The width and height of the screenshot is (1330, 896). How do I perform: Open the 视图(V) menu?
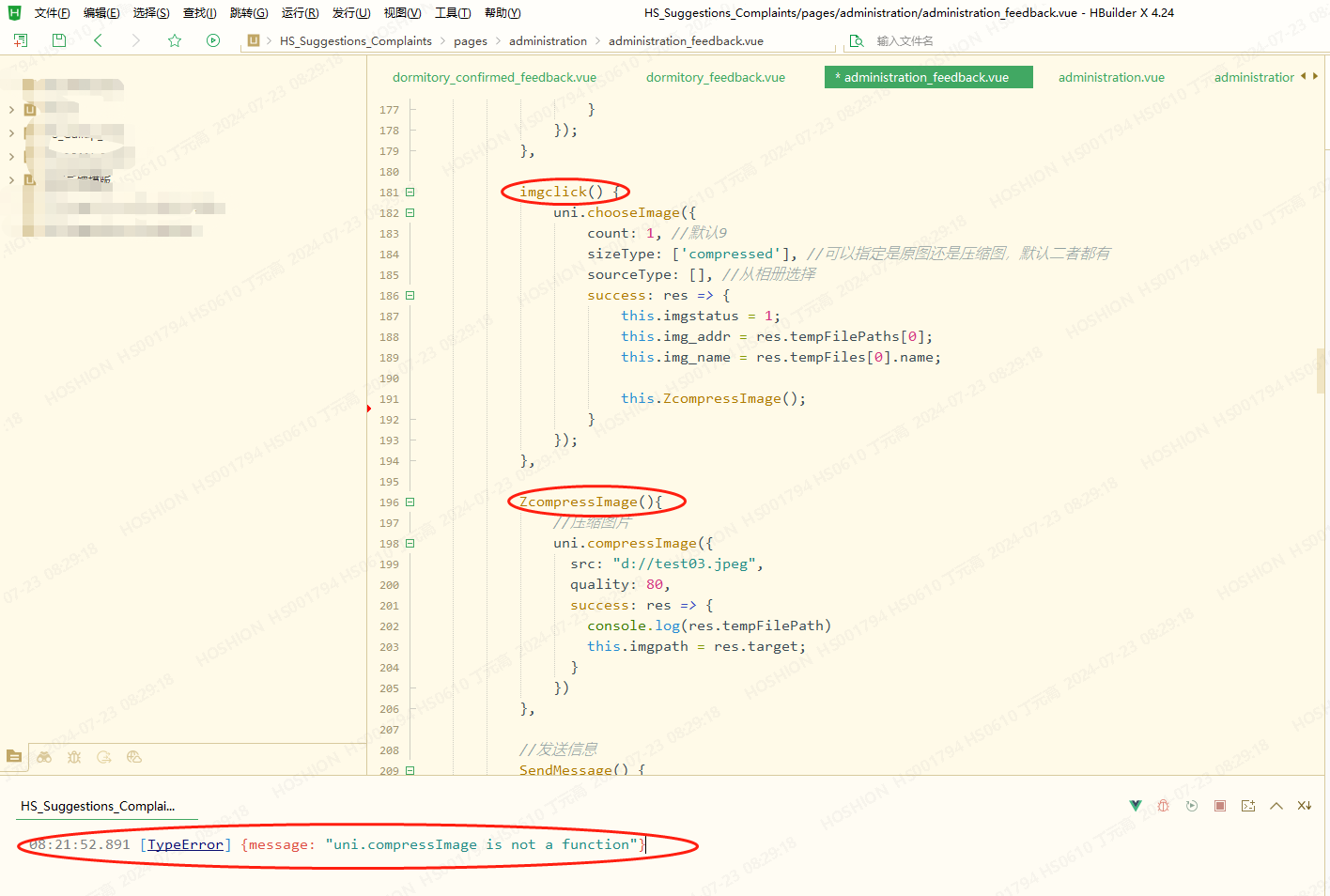402,13
